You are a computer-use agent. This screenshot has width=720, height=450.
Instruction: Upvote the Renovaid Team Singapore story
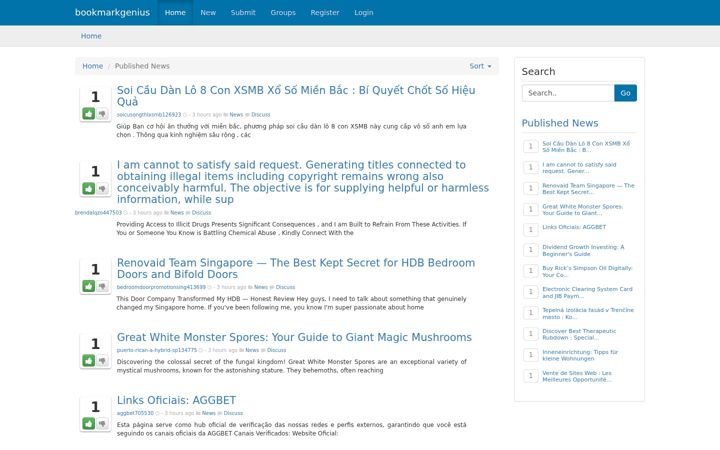(x=89, y=286)
